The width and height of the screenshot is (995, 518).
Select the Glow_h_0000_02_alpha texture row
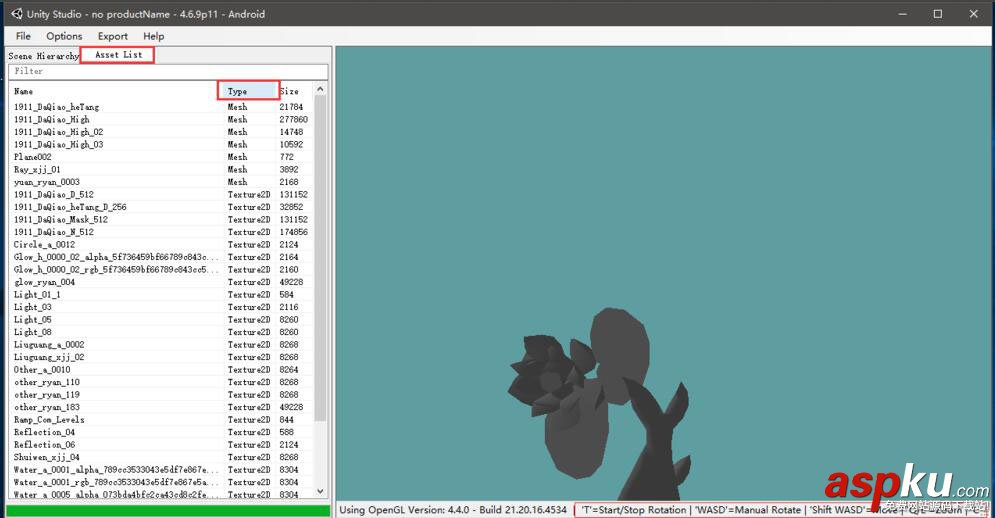point(162,256)
